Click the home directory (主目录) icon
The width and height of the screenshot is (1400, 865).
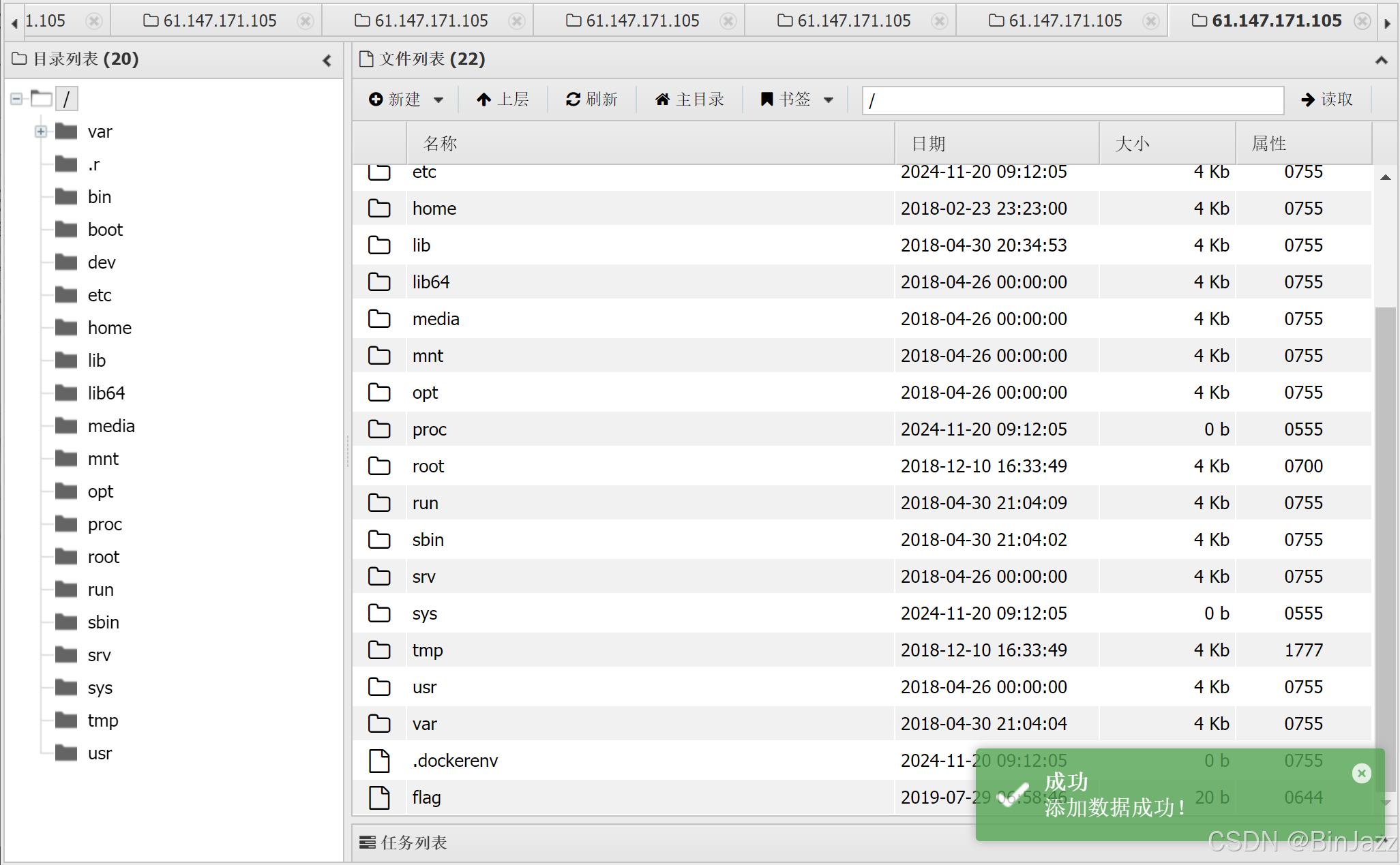point(662,100)
